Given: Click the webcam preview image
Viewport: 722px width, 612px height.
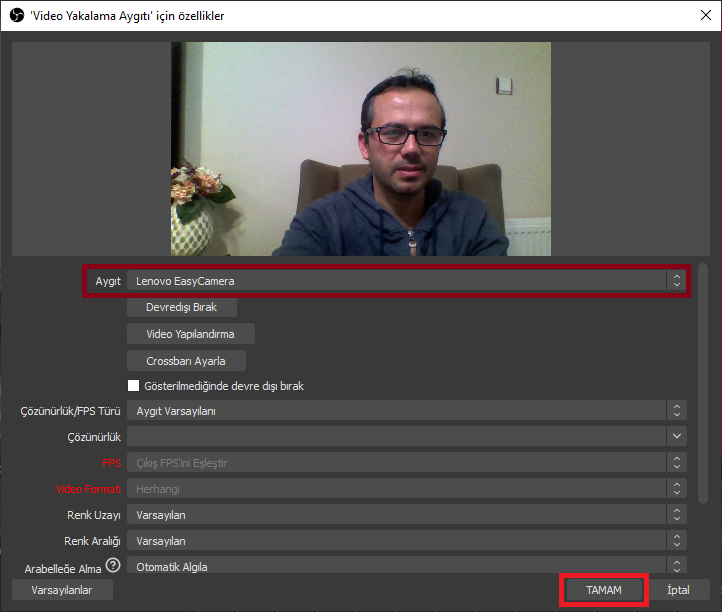Looking at the screenshot, I should click(361, 149).
